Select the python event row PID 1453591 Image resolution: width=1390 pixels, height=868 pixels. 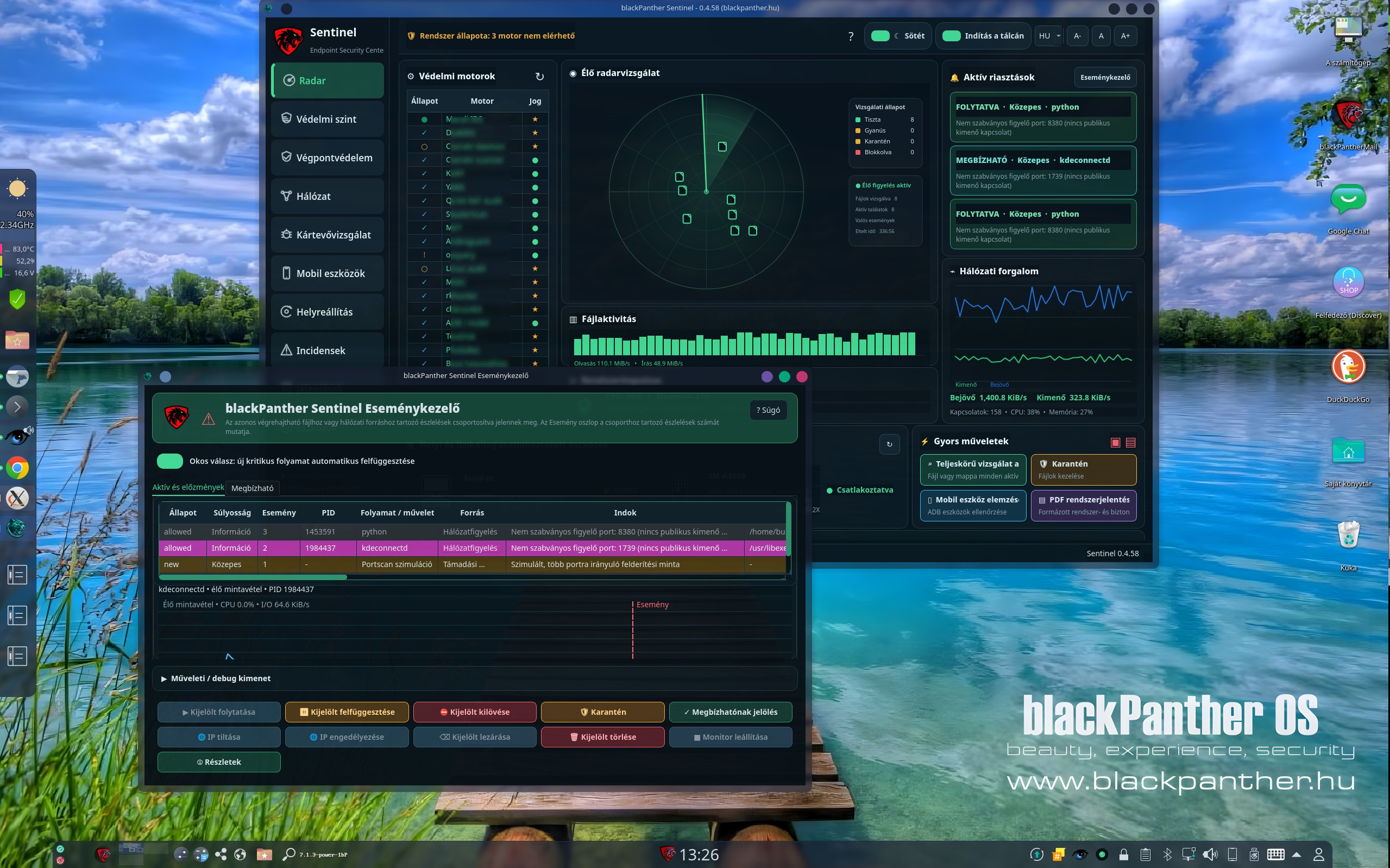pos(473,532)
